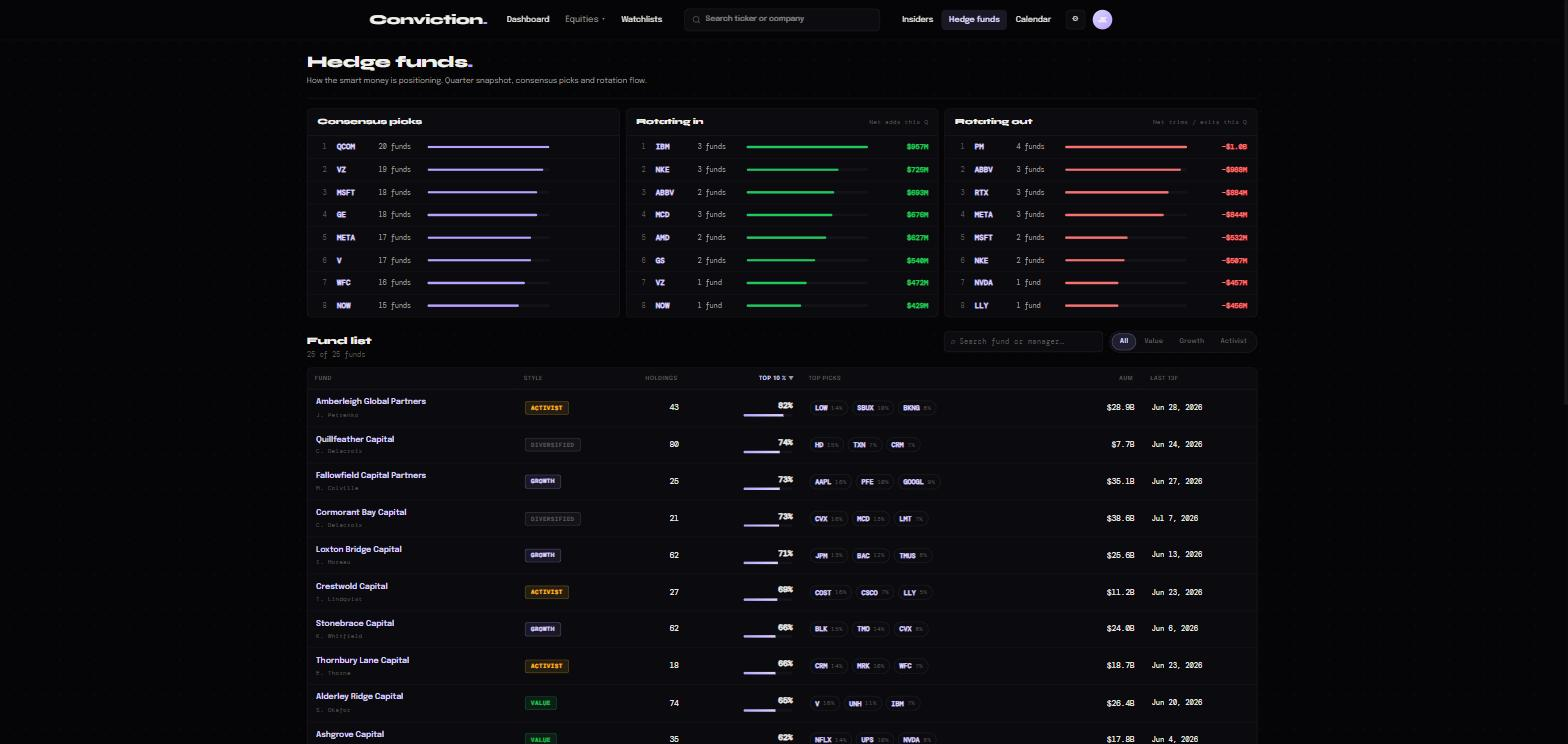Click the CSCO top-pick chip
1568x744 pixels.
(875, 592)
